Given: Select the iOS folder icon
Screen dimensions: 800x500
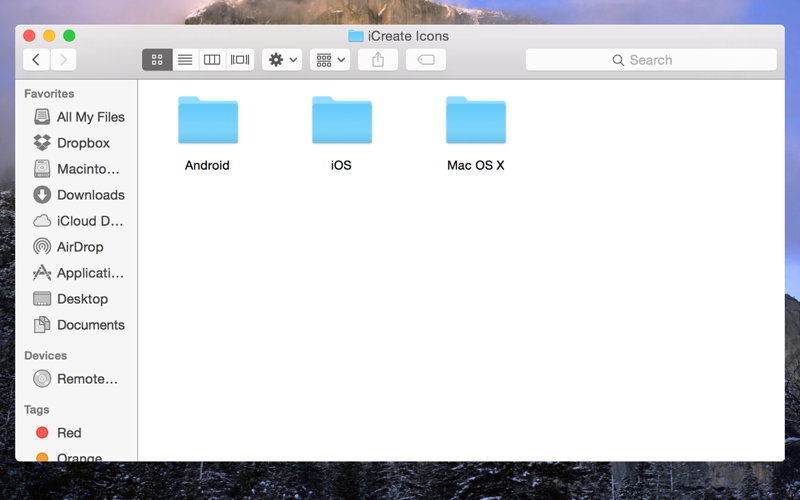Looking at the screenshot, I should [x=342, y=120].
